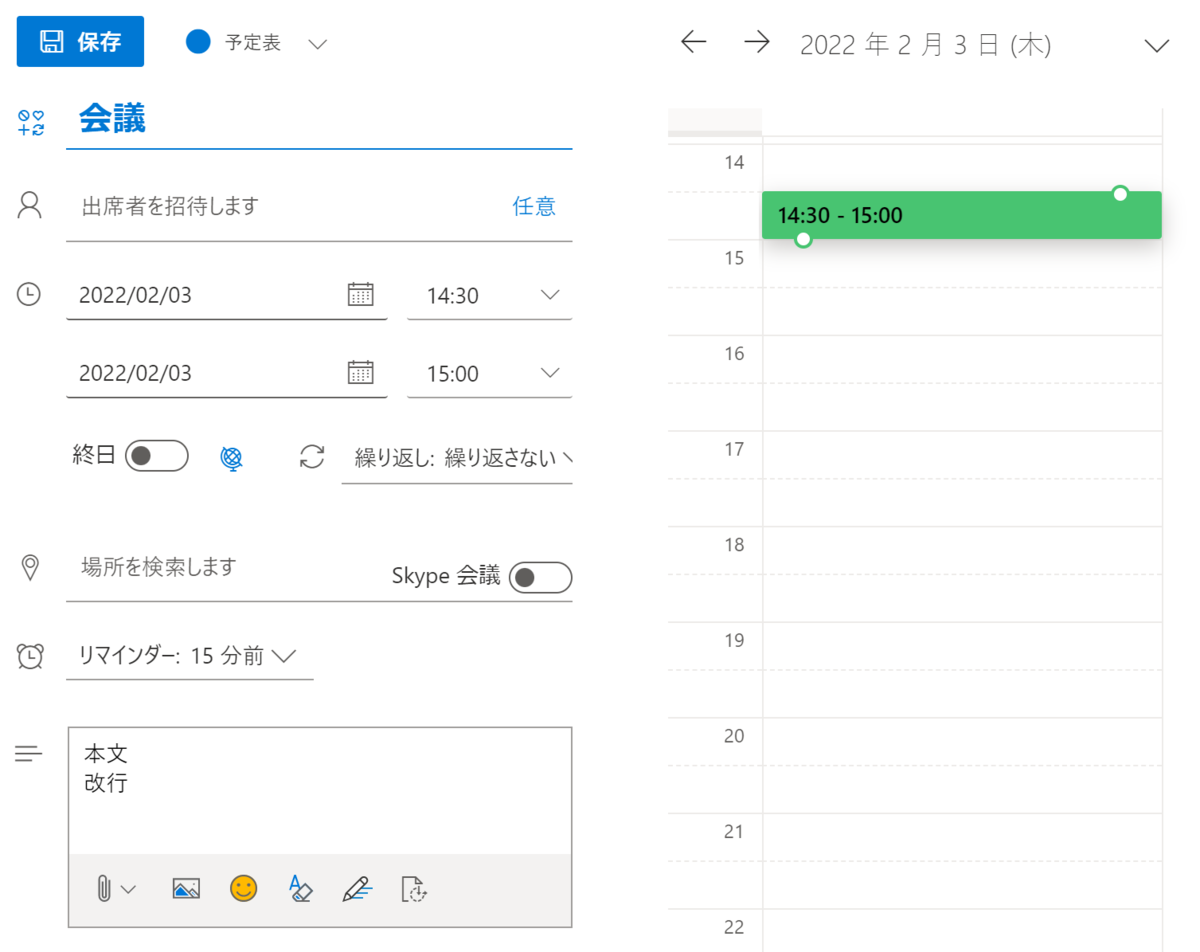
Task: Enable the Skype 会議 toggle
Action: [540, 577]
